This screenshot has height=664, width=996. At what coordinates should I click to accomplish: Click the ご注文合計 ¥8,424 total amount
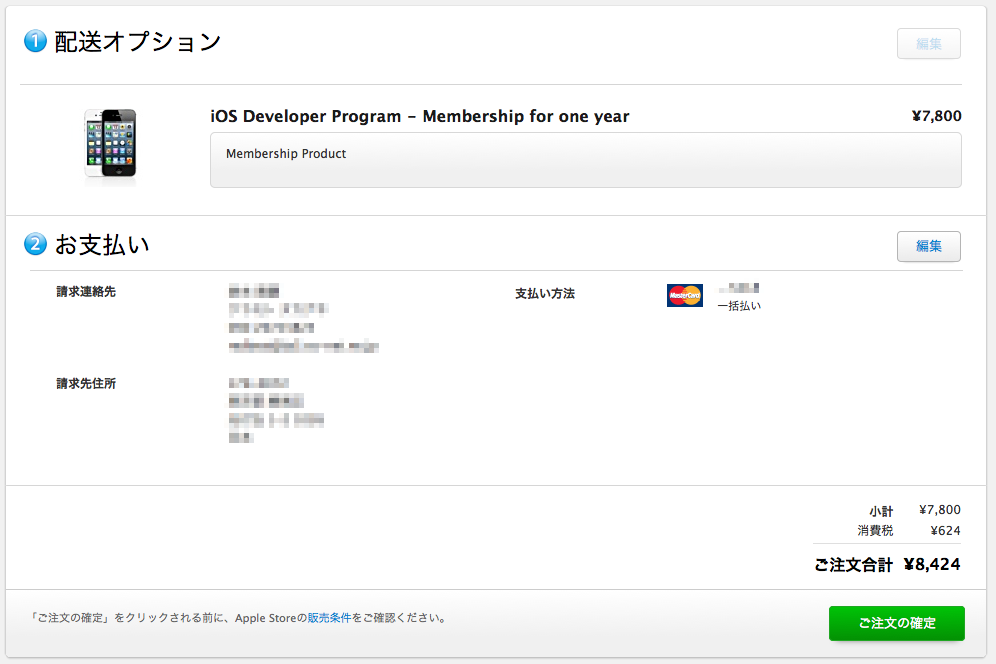[x=932, y=564]
